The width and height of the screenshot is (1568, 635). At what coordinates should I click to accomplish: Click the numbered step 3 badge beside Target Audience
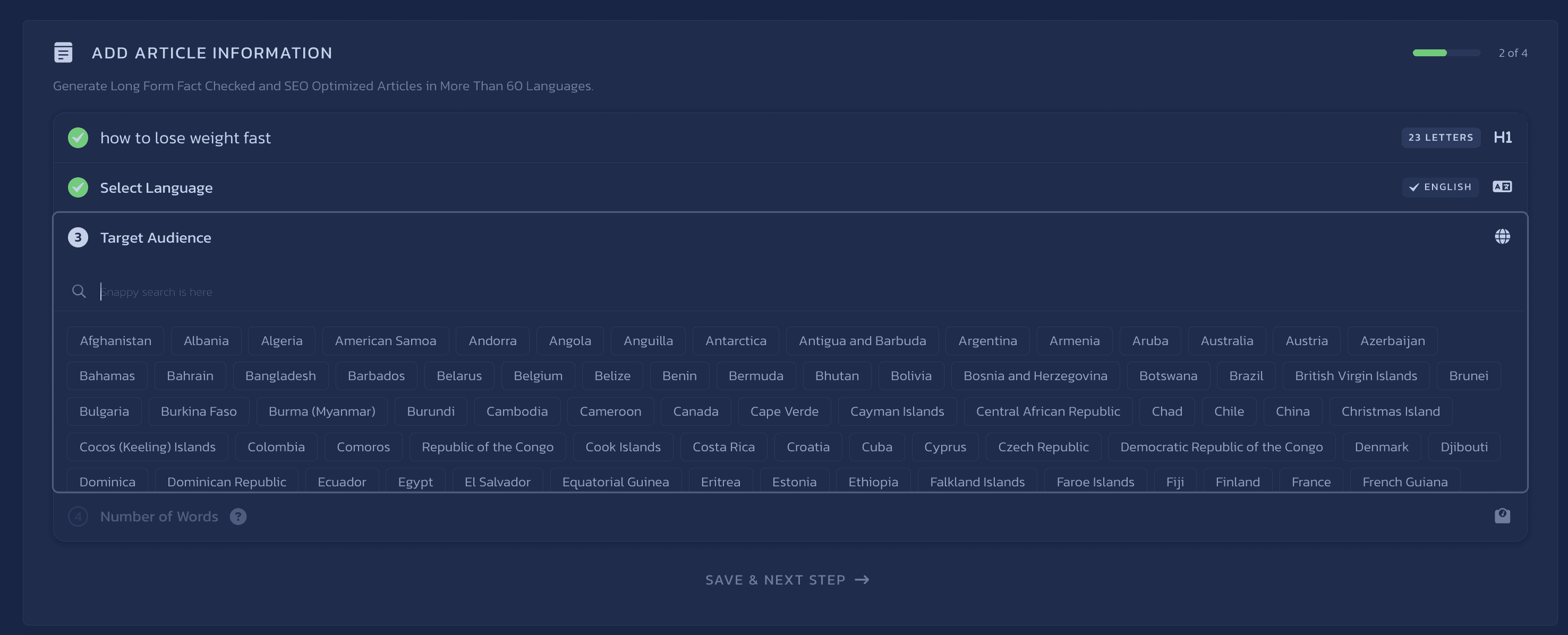tap(78, 237)
